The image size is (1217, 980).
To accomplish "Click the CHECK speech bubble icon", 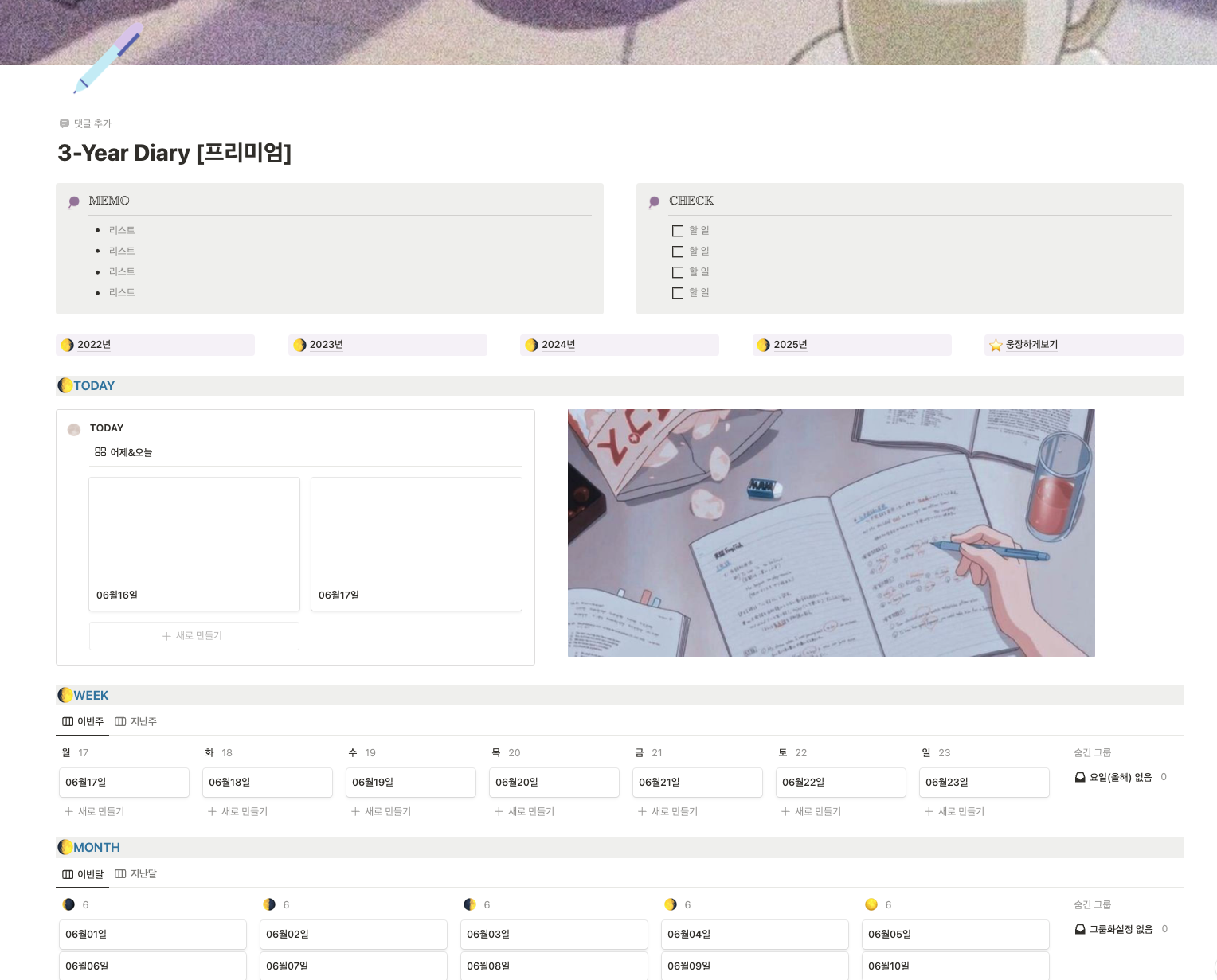I will [x=654, y=201].
